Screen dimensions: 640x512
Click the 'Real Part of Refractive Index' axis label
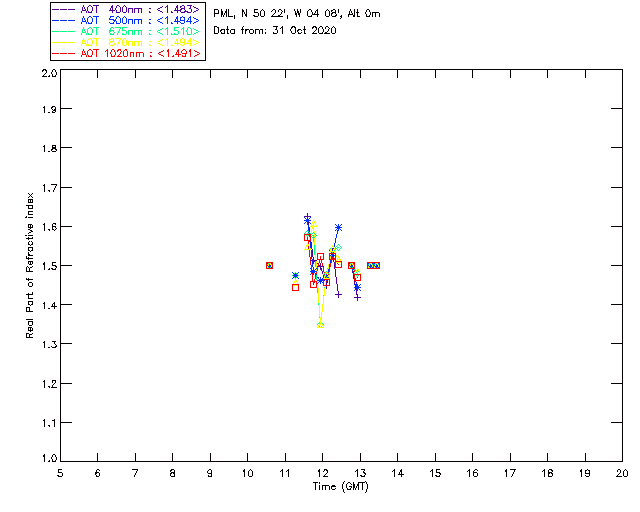(29, 265)
